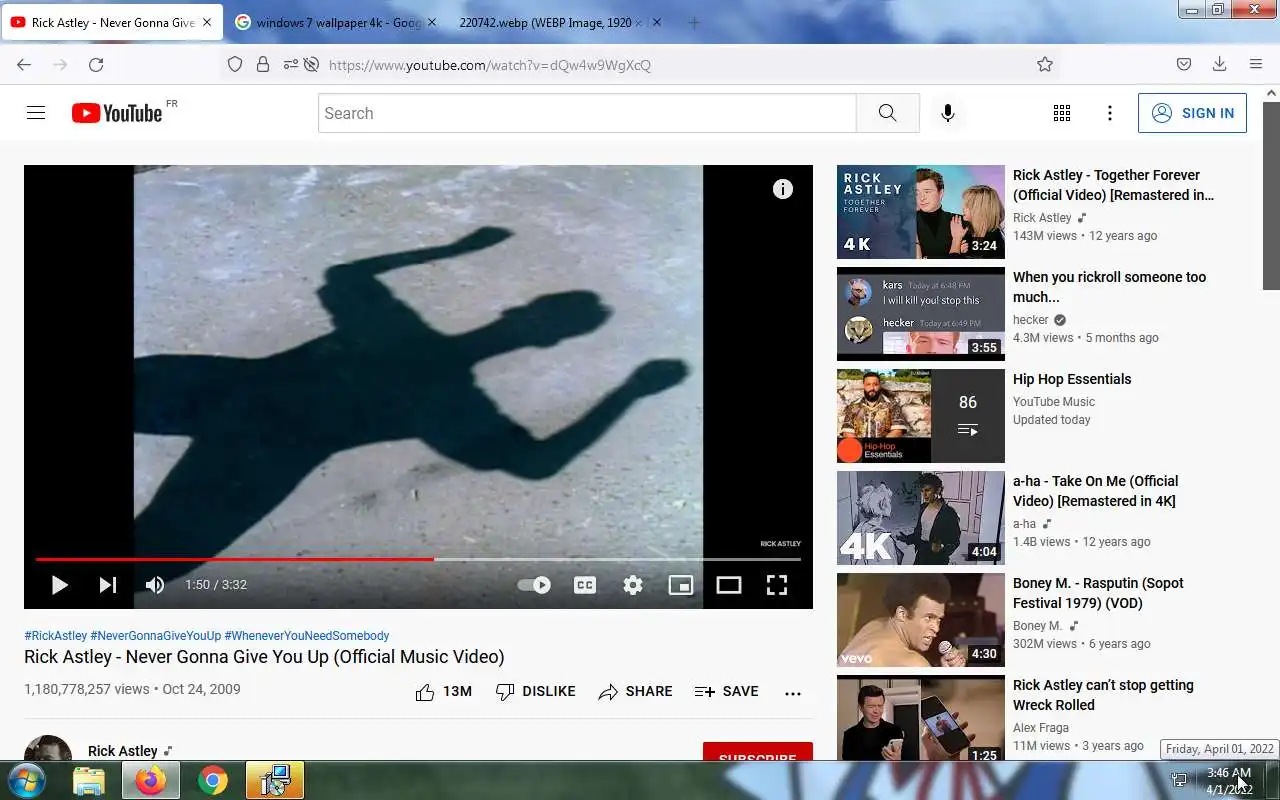
Task: Open the YouTube apps grid
Action: click(1062, 113)
